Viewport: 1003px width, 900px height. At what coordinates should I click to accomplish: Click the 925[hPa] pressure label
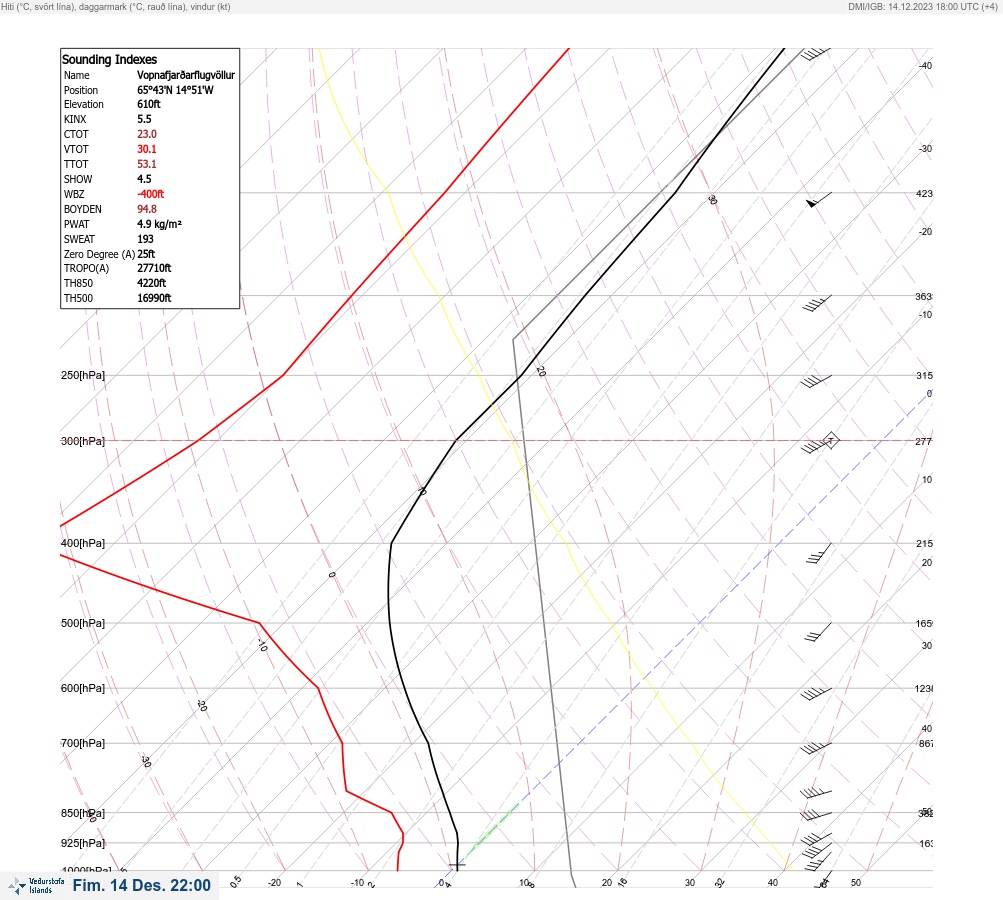tap(83, 843)
